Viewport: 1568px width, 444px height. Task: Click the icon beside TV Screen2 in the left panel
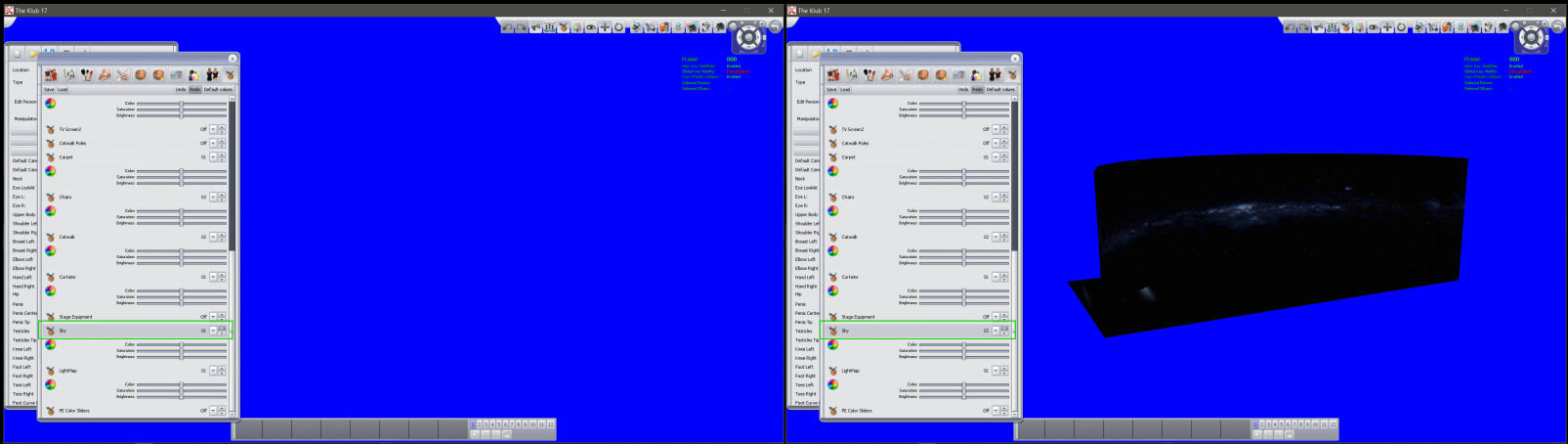(51, 129)
